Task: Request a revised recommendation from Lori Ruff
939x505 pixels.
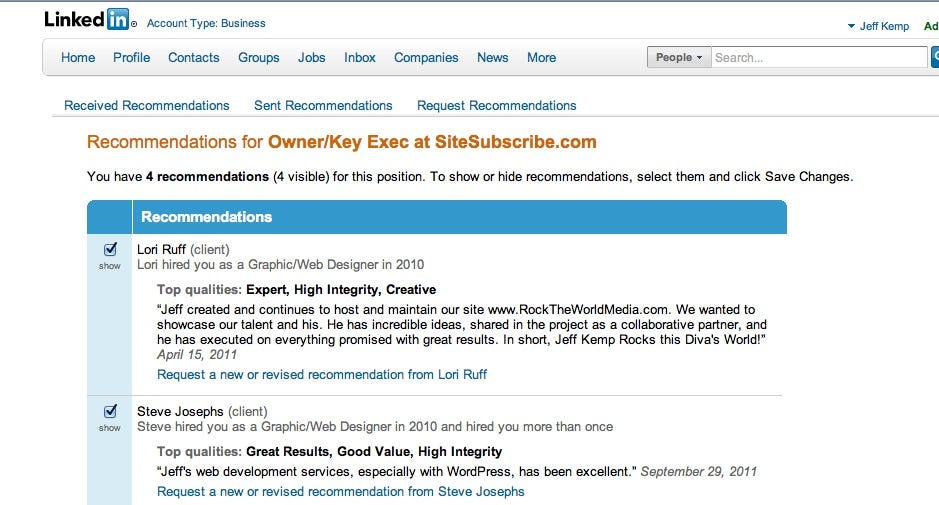Action: (322, 374)
